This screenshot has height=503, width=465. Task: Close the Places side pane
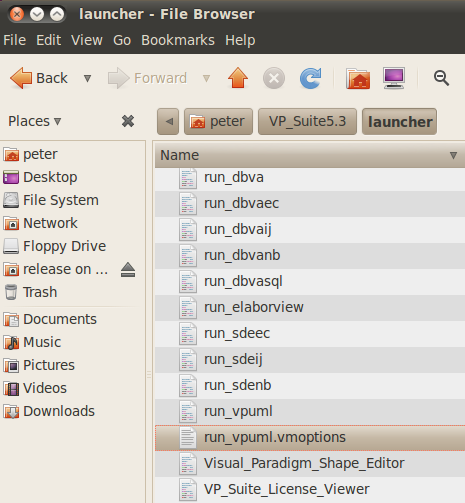pyautogui.click(x=128, y=121)
